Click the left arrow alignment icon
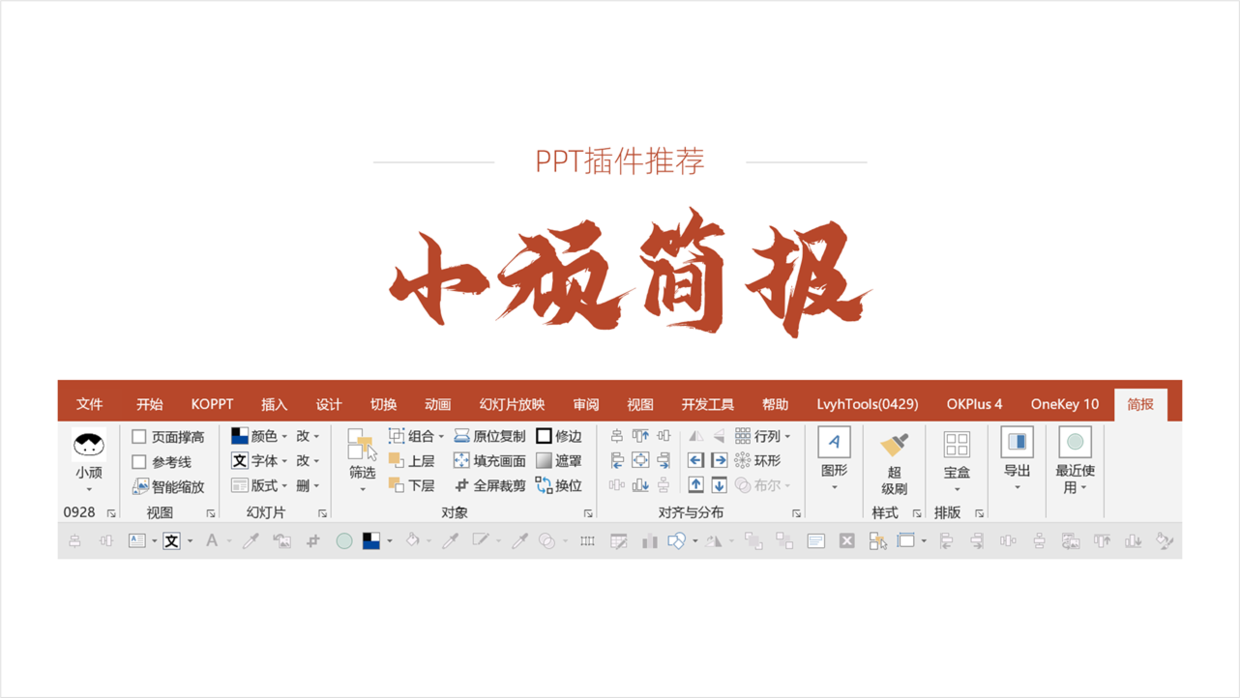Viewport: 1240px width, 698px height. 696,460
